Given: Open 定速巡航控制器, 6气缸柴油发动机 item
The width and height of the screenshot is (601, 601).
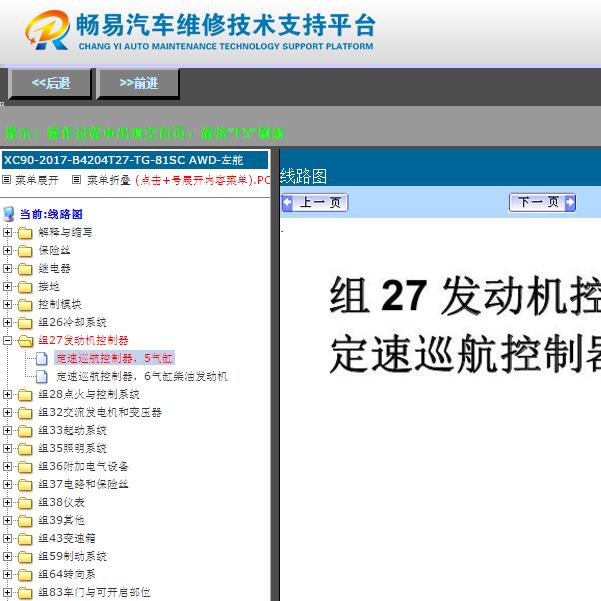Looking at the screenshot, I should tap(142, 376).
